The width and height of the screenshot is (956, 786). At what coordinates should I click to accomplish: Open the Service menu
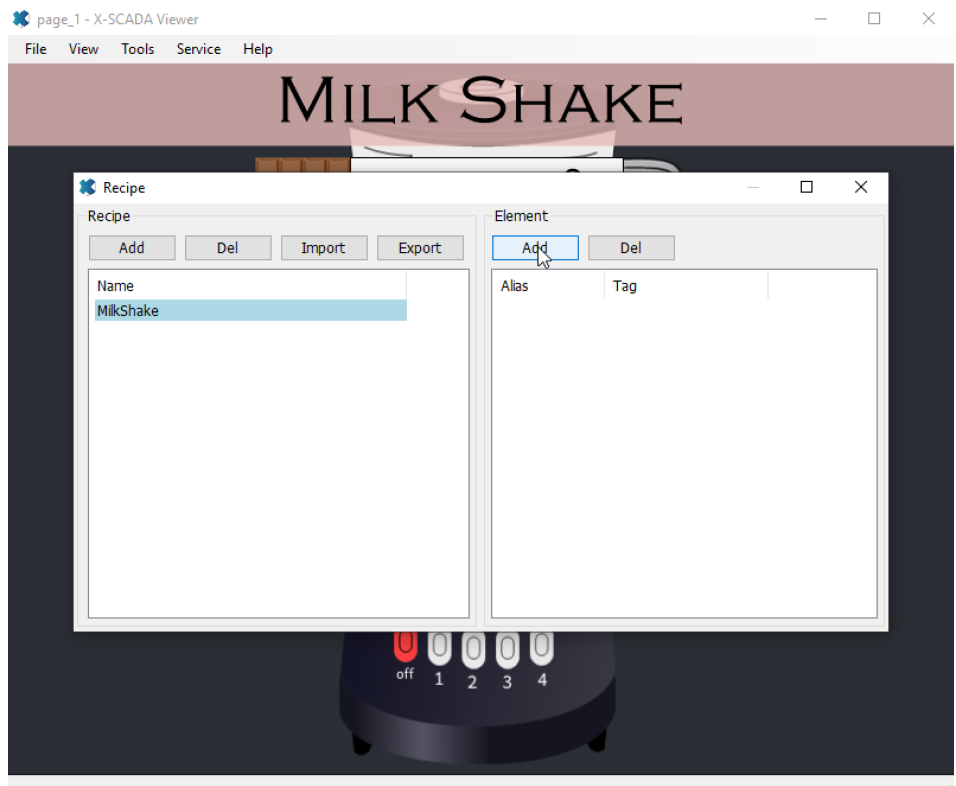[199, 49]
